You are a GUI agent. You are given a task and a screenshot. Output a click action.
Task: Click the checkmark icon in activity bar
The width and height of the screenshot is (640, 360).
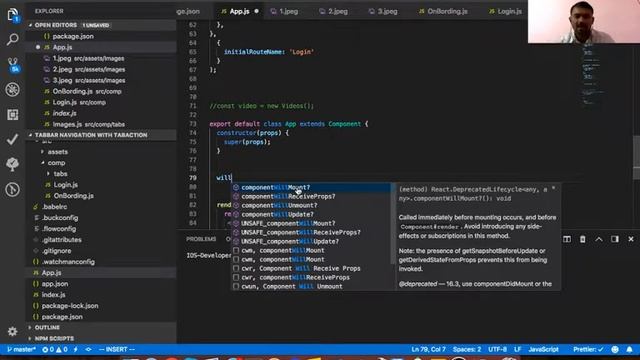click(x=13, y=140)
